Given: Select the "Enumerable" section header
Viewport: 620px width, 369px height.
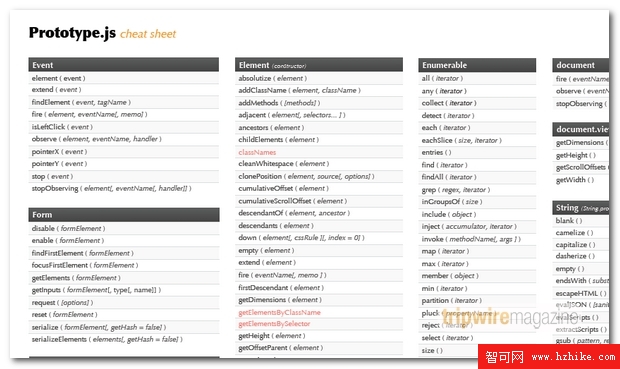Looking at the screenshot, I should pyautogui.click(x=477, y=65).
